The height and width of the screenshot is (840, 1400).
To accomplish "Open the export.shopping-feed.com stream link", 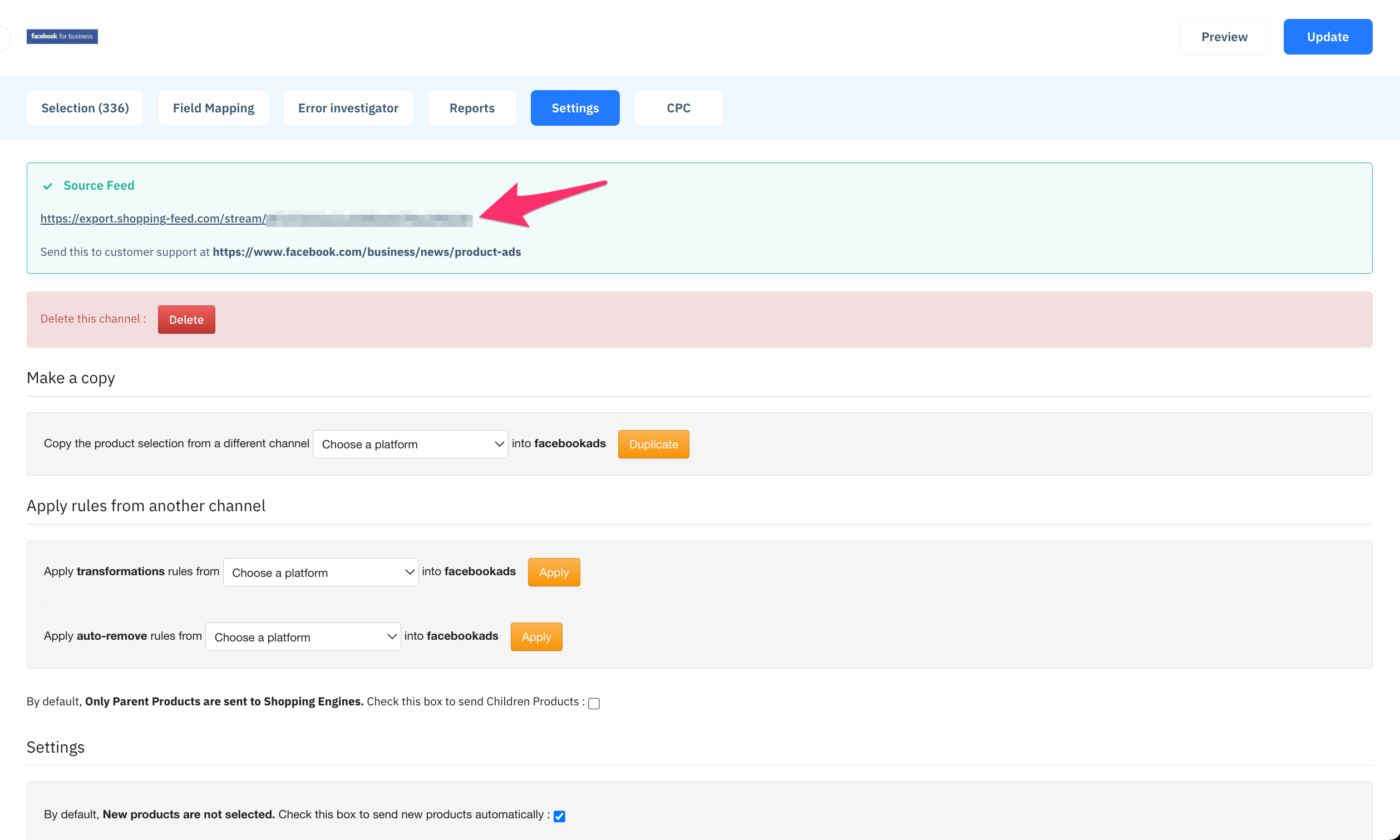I will [x=256, y=219].
